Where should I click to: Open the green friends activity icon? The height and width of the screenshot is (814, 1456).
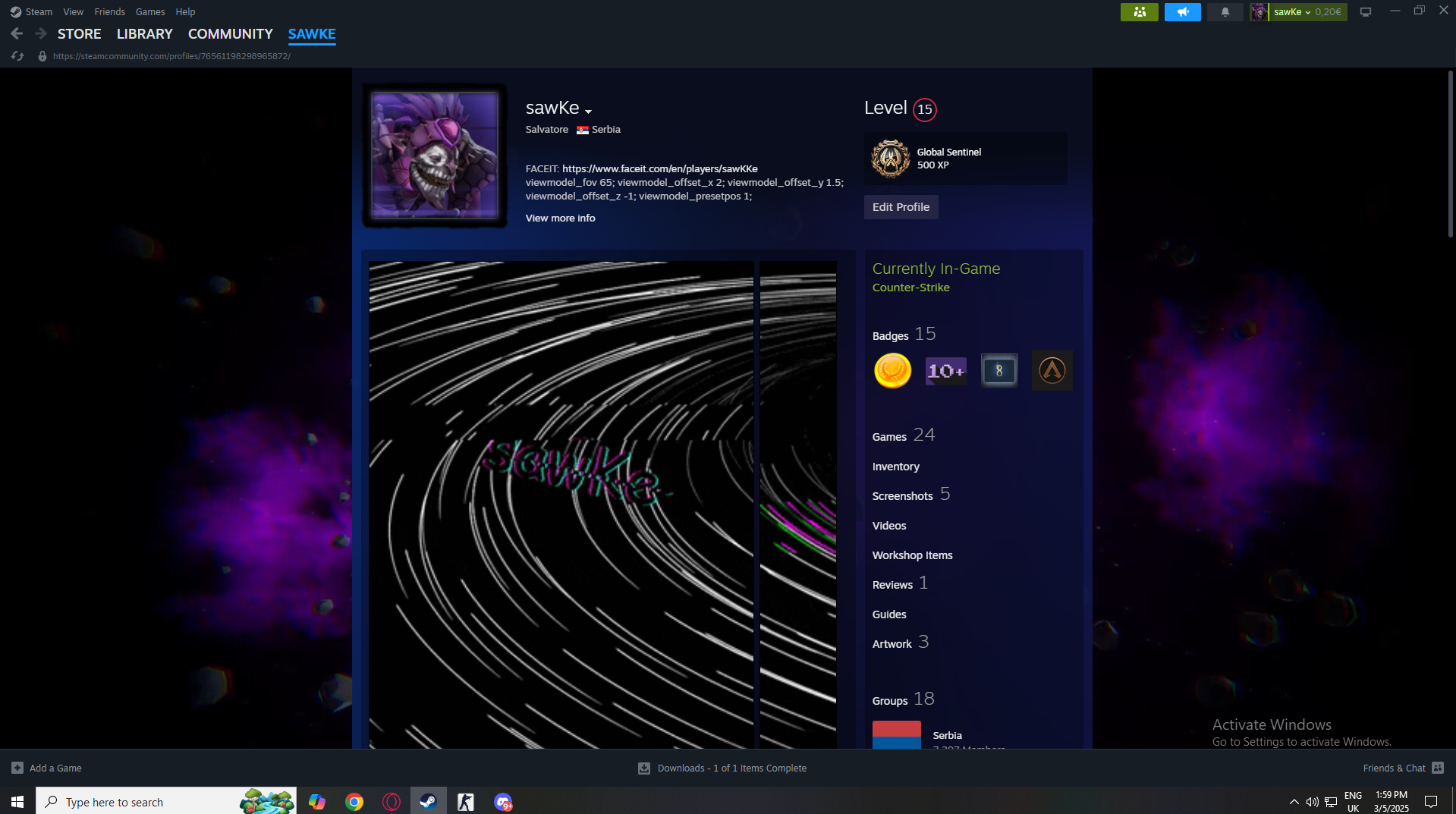[1139, 12]
